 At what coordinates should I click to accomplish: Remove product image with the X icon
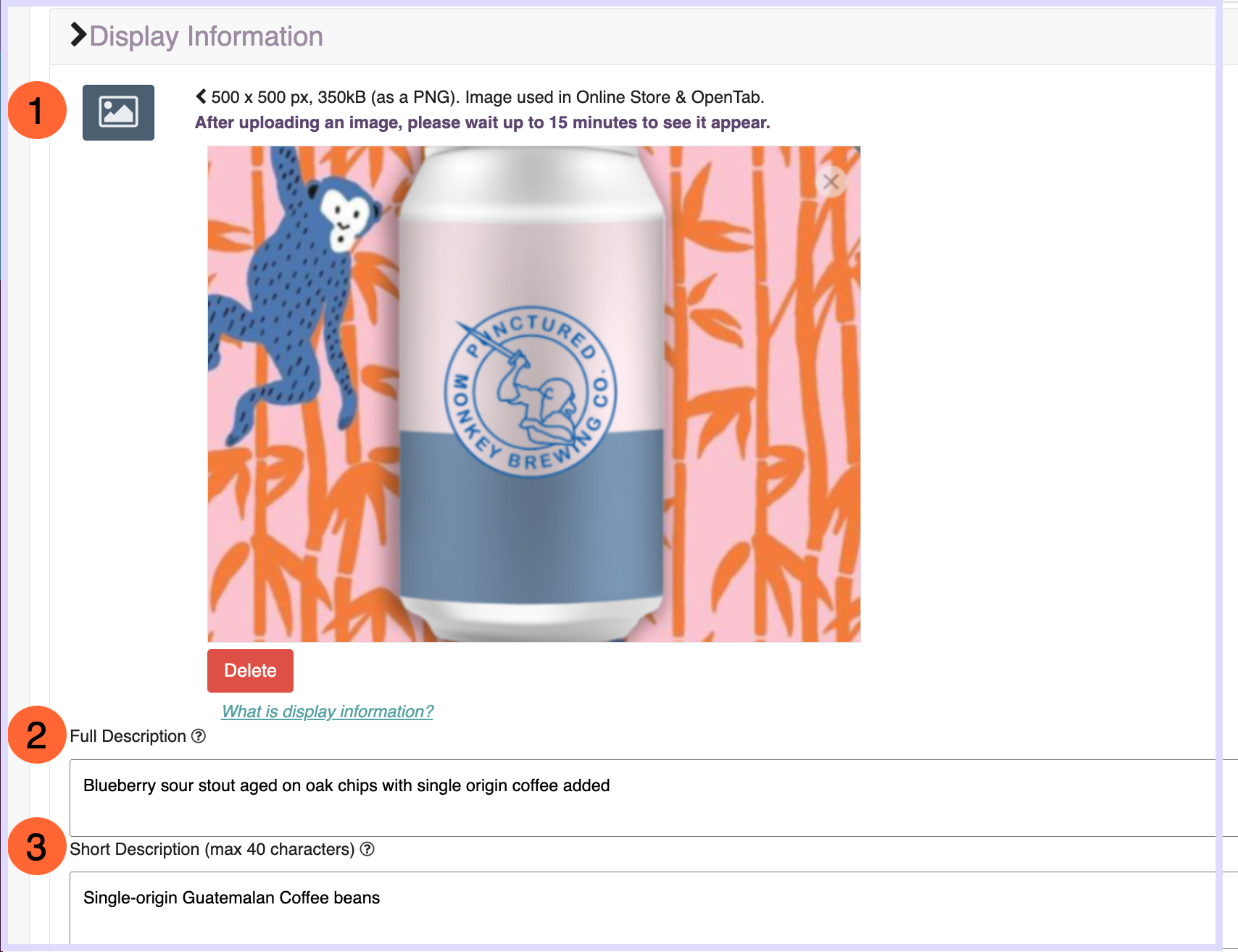coord(831,181)
